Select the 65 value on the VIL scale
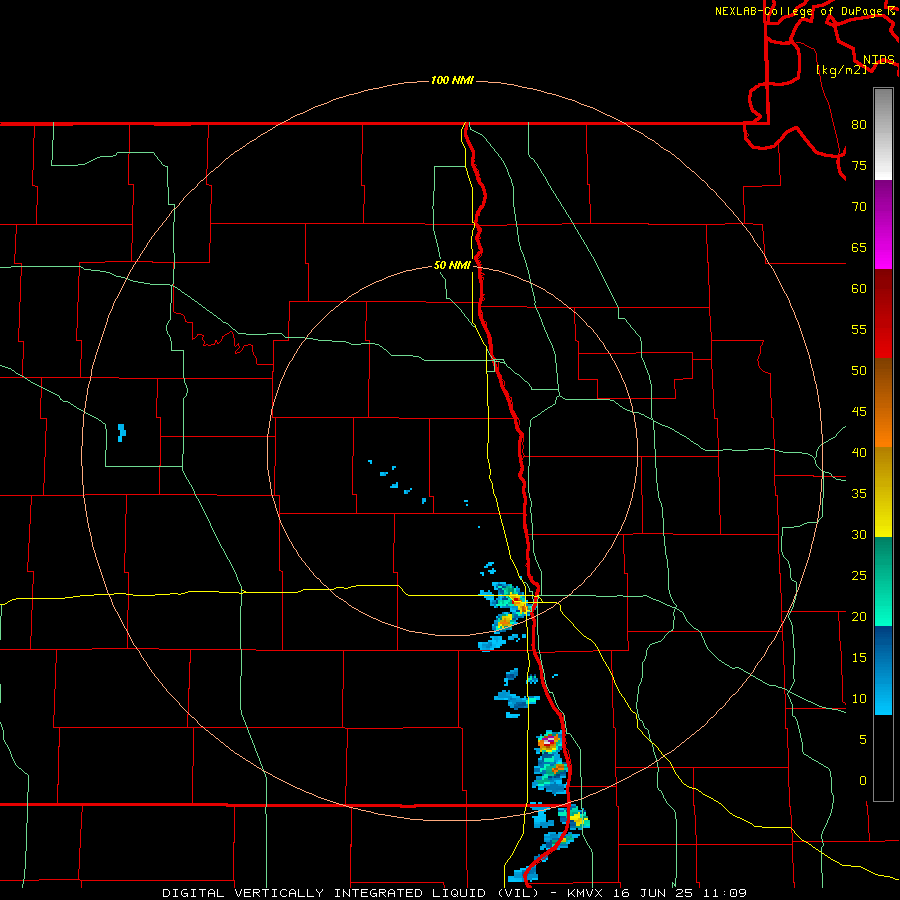The height and width of the screenshot is (900, 900). click(859, 248)
